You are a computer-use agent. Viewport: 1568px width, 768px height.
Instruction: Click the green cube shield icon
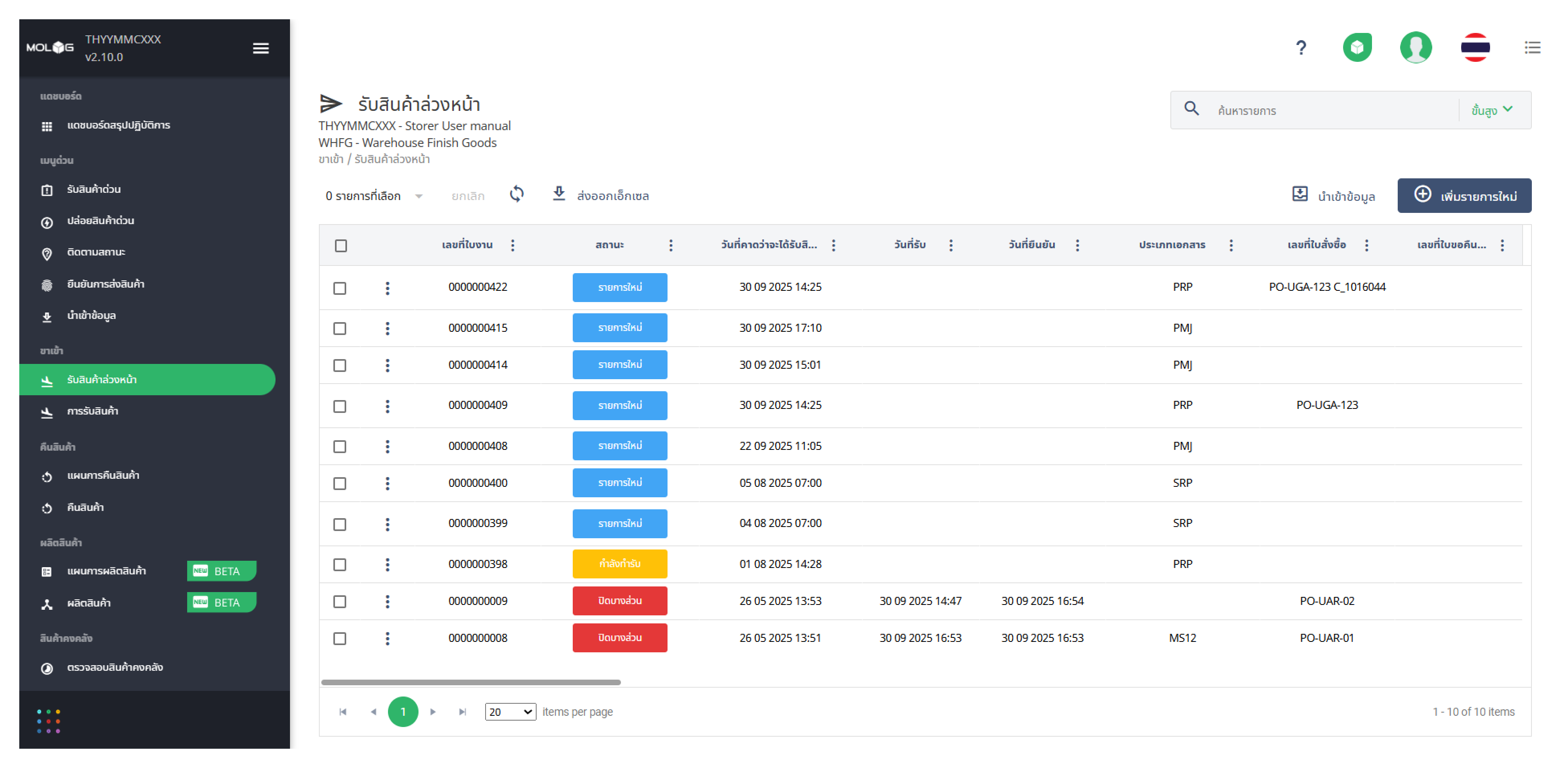click(1357, 47)
